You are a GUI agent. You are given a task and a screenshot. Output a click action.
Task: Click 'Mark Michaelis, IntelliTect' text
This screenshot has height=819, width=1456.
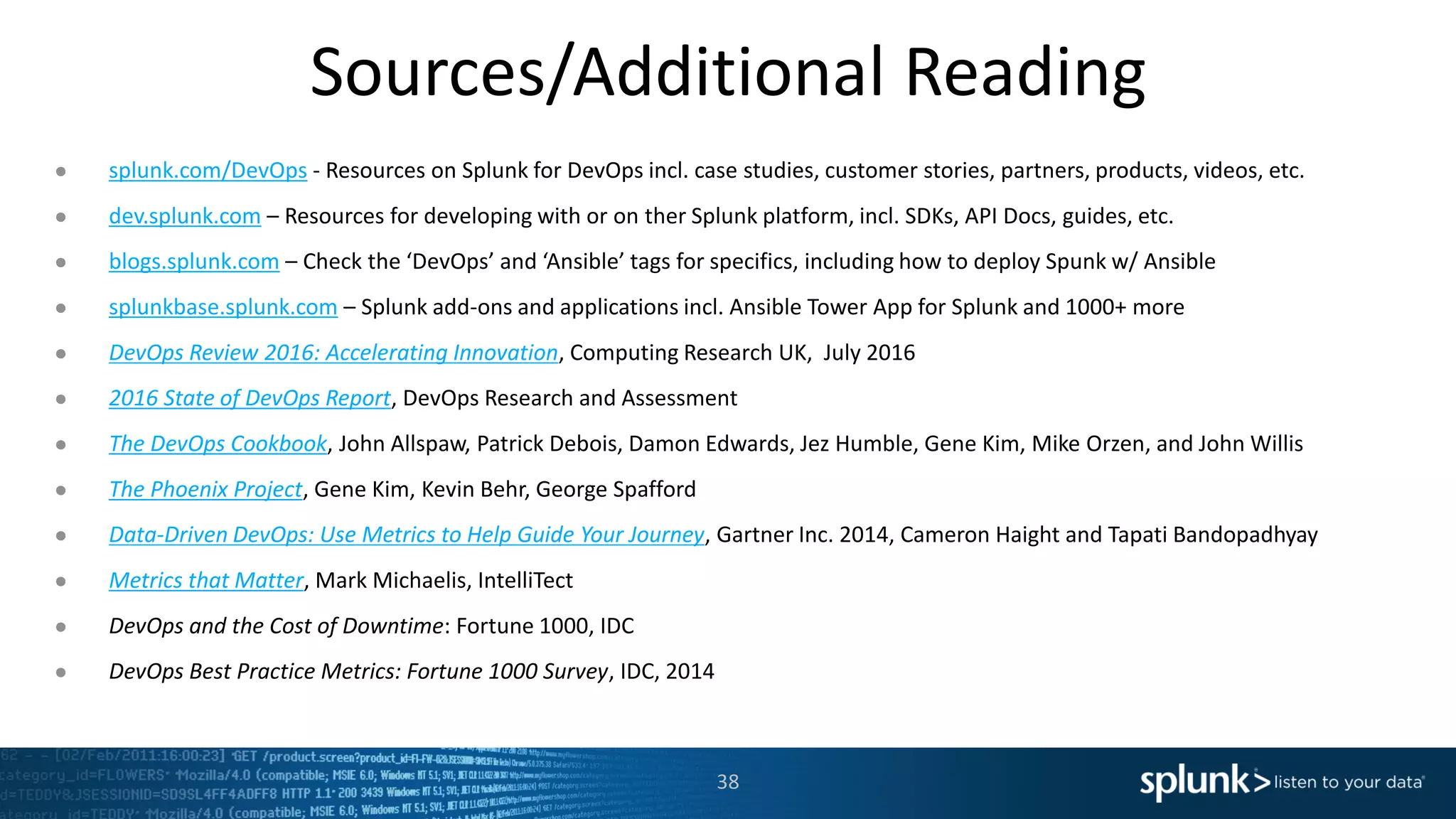[x=444, y=580]
